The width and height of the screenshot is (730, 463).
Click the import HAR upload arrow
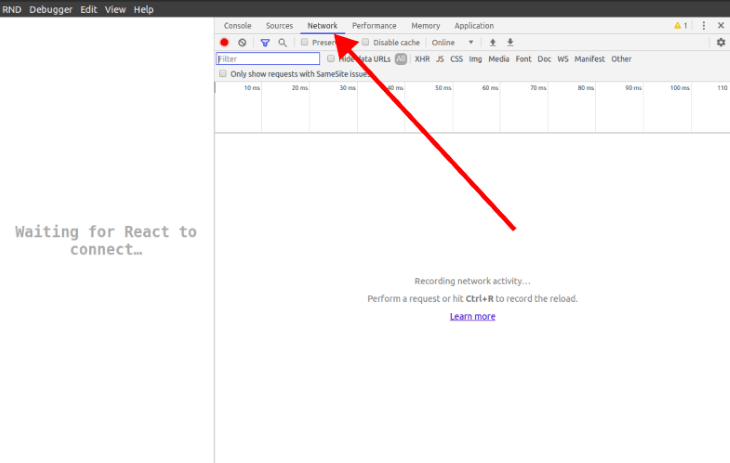click(492, 43)
